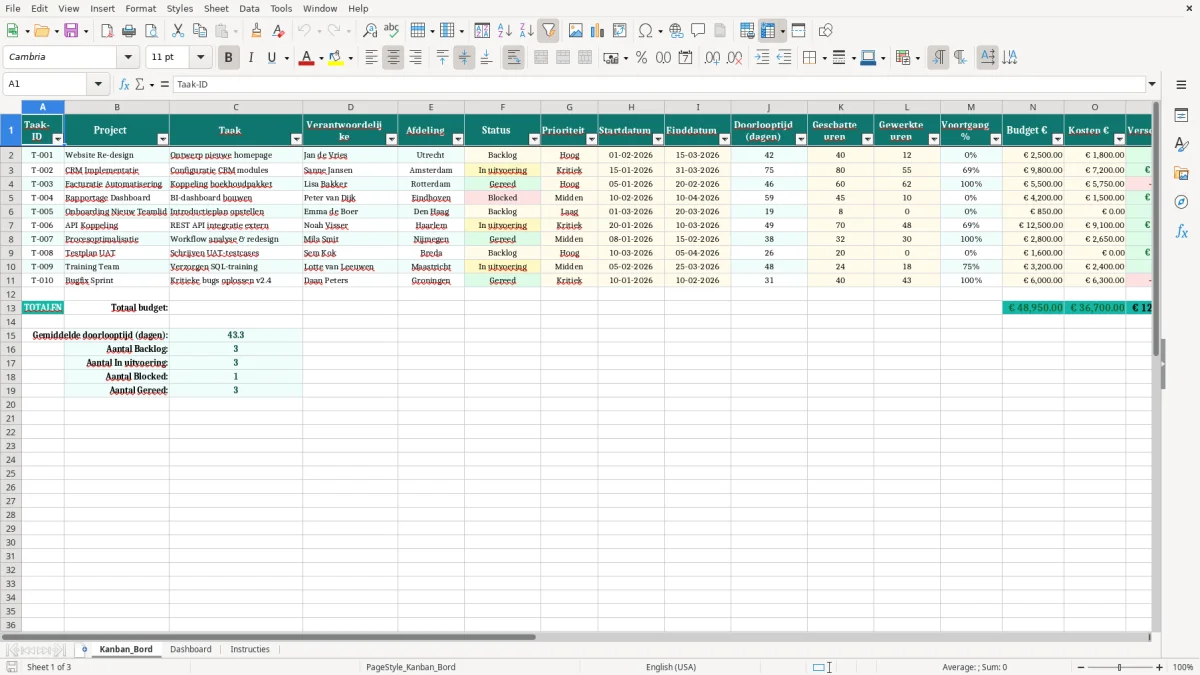Apply red font color button
Viewport: 1200px width, 675px height.
306,58
